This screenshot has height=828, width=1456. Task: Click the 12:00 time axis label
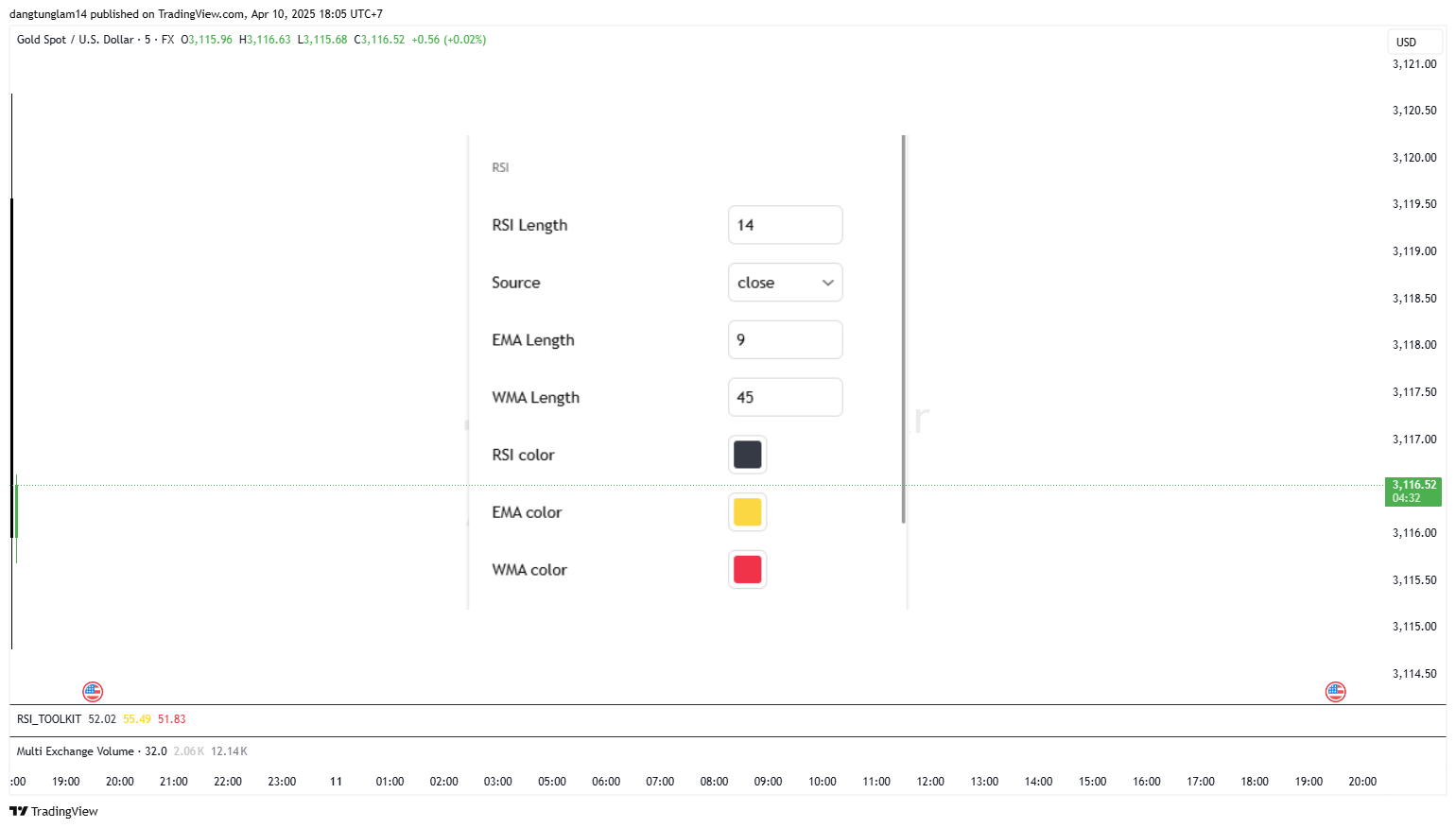[930, 782]
